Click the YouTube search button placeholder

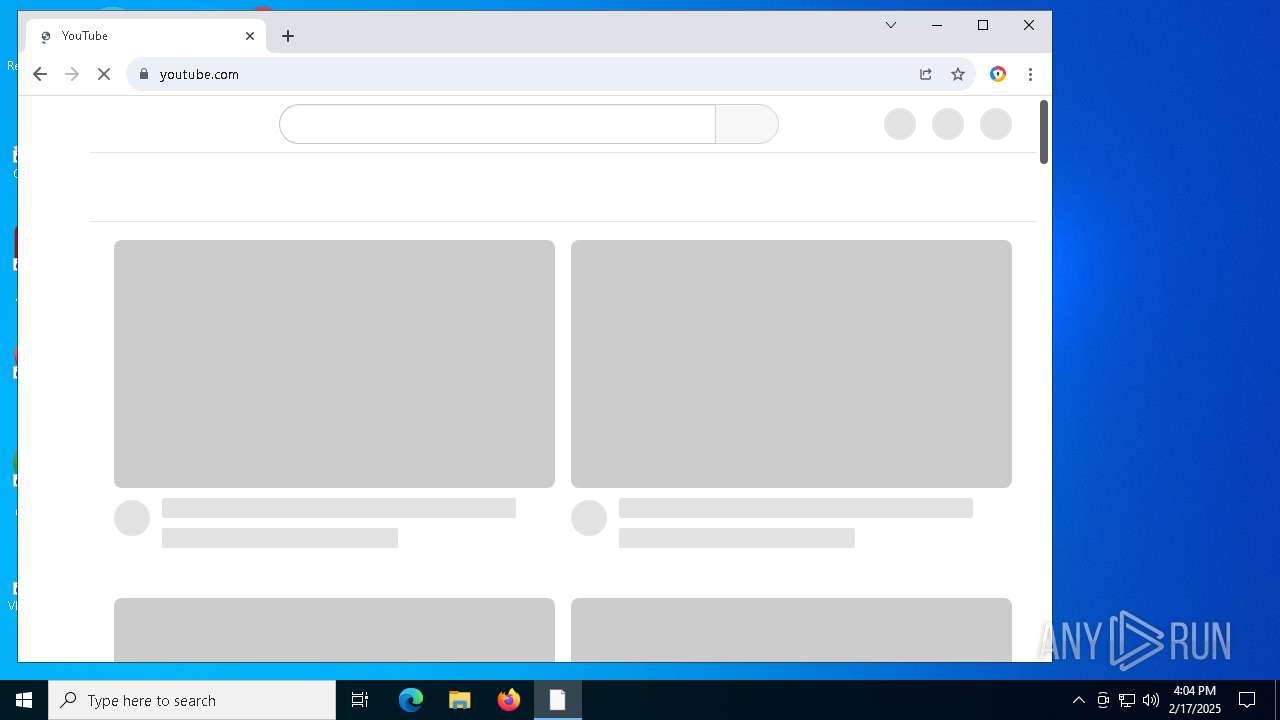(747, 124)
